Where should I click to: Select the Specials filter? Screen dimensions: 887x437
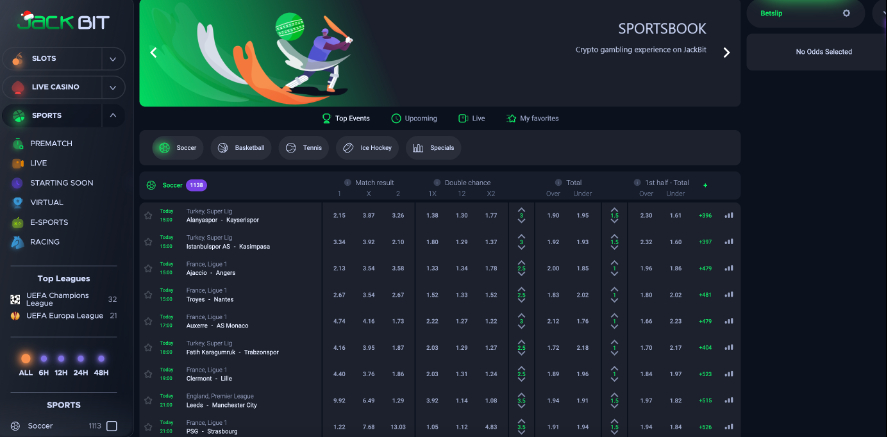click(433, 148)
